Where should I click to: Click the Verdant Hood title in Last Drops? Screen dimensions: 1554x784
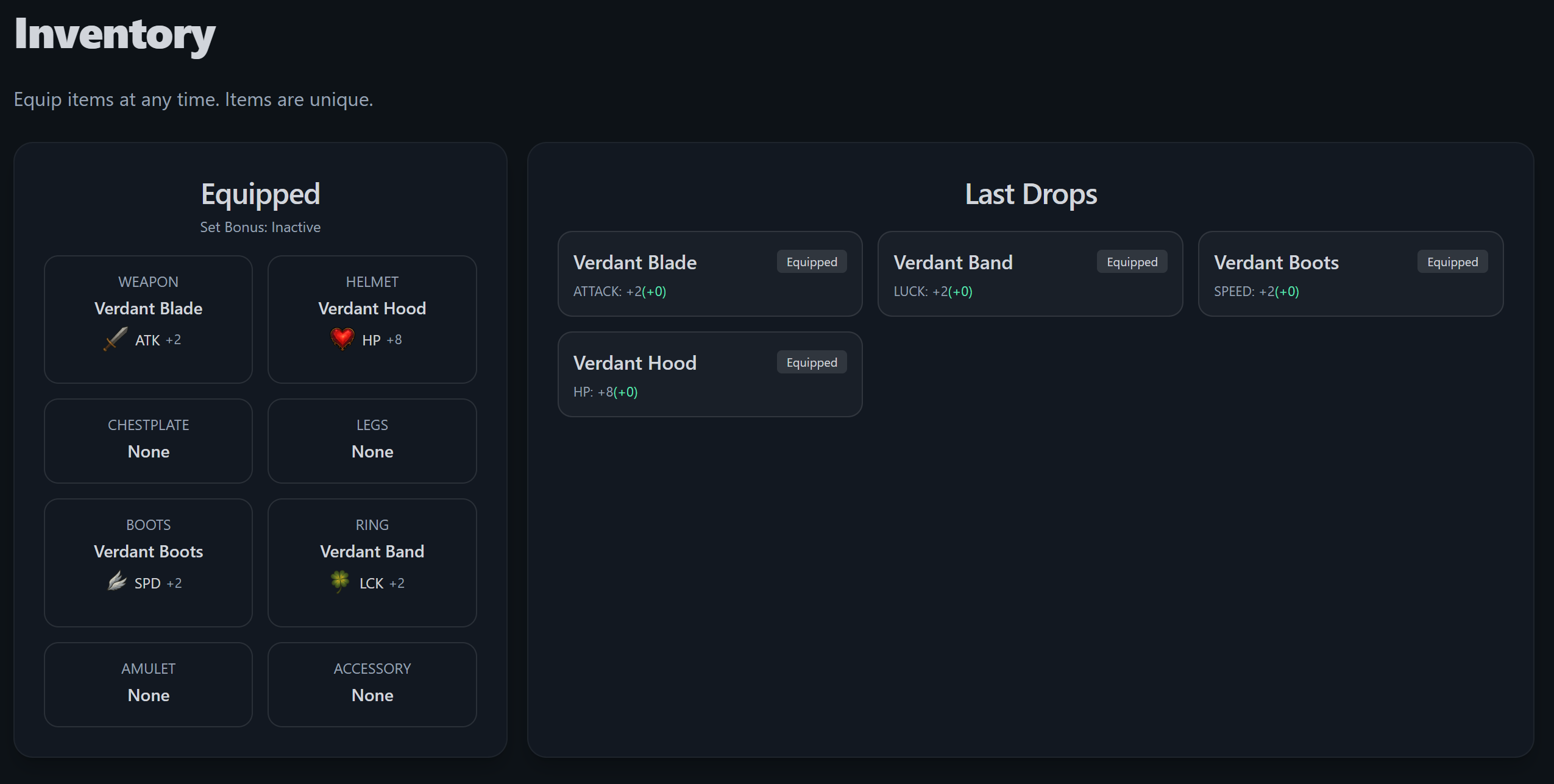click(x=634, y=363)
